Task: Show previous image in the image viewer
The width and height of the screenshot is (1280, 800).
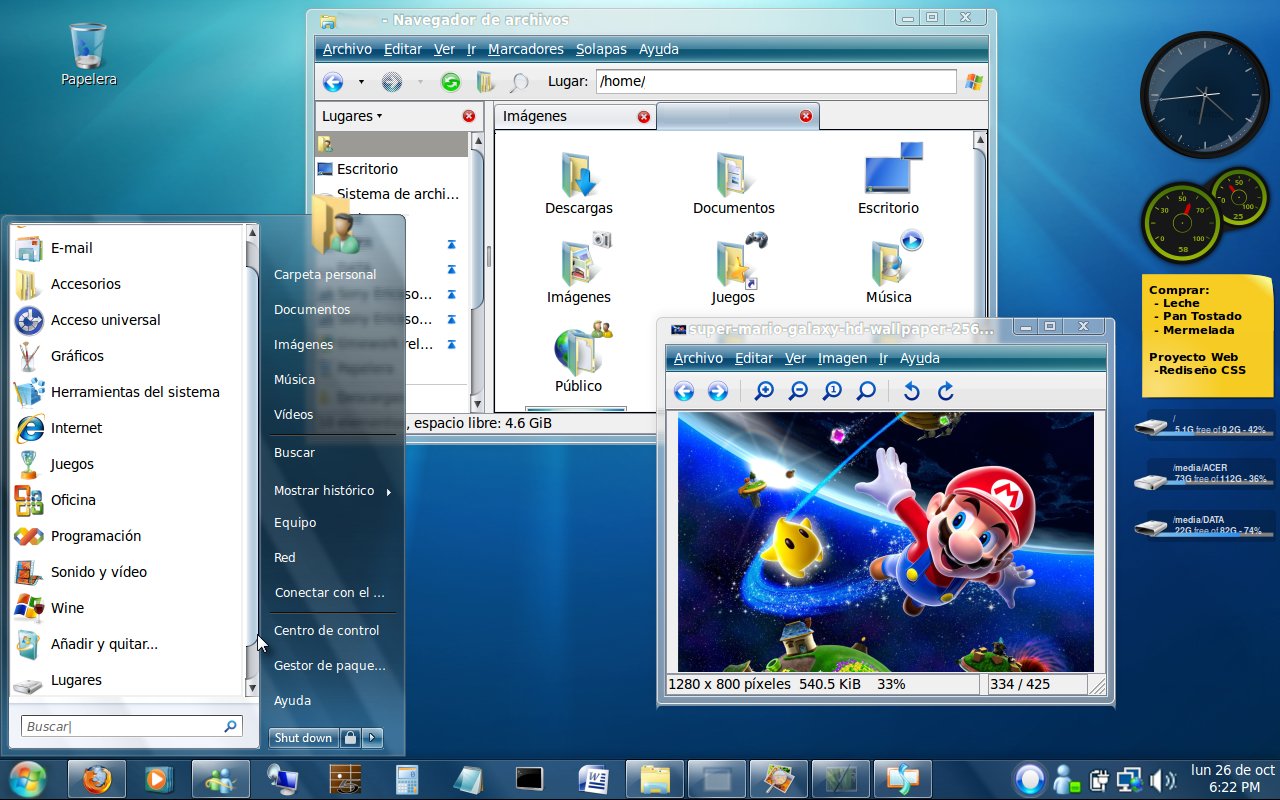Action: tap(684, 391)
